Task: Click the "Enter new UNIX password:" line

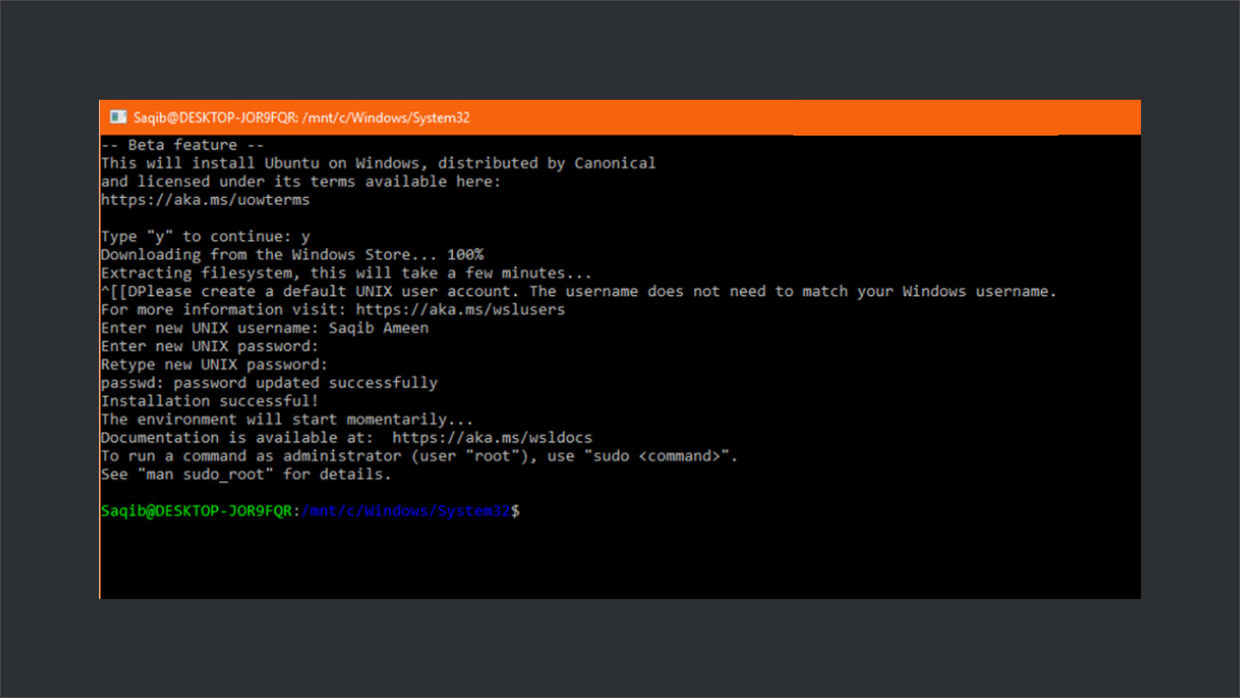Action: pyautogui.click(x=210, y=346)
